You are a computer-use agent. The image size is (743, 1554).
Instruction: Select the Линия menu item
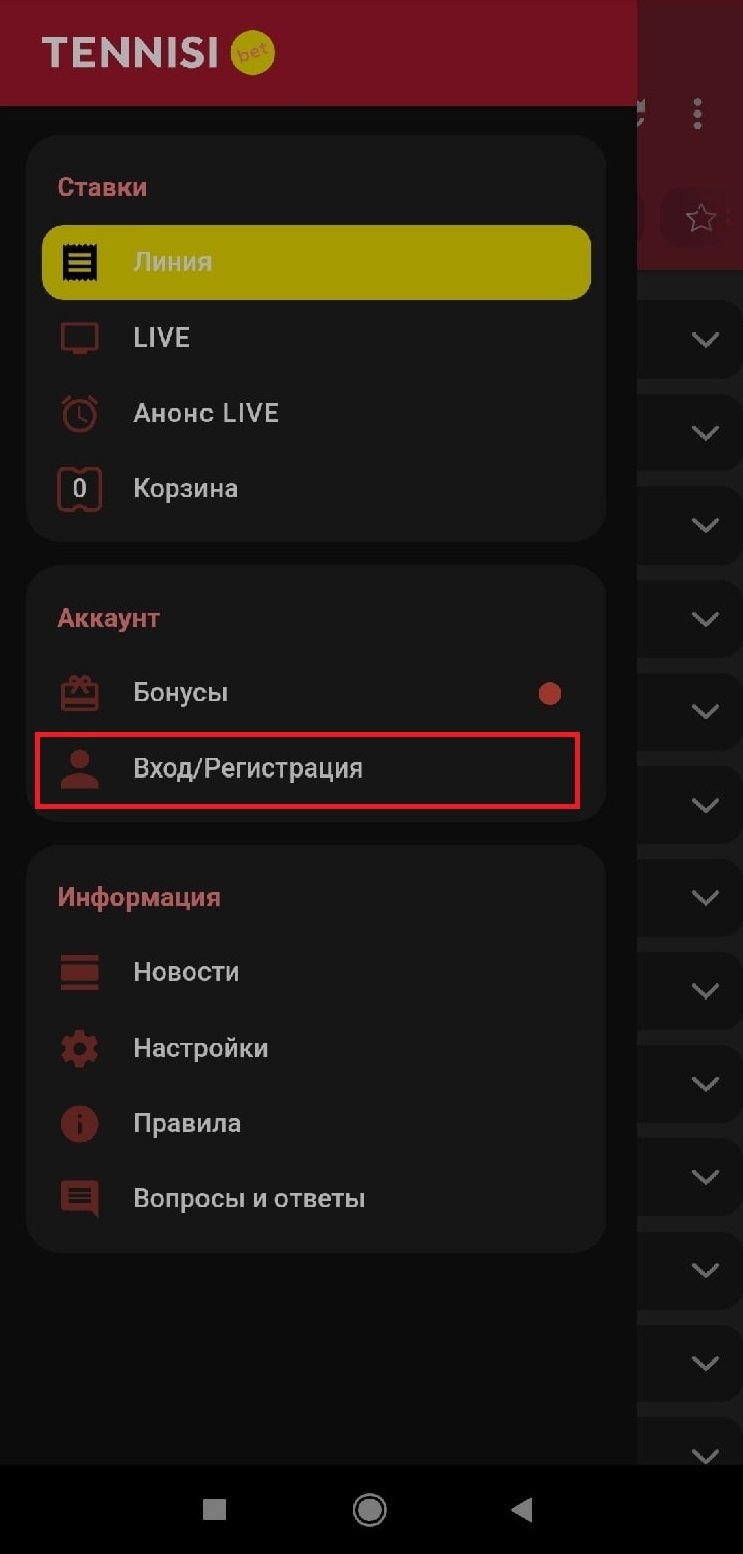[x=316, y=262]
